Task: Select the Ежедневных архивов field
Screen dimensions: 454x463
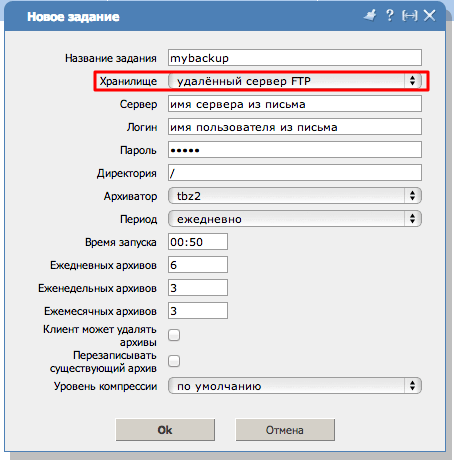Action: click(198, 265)
